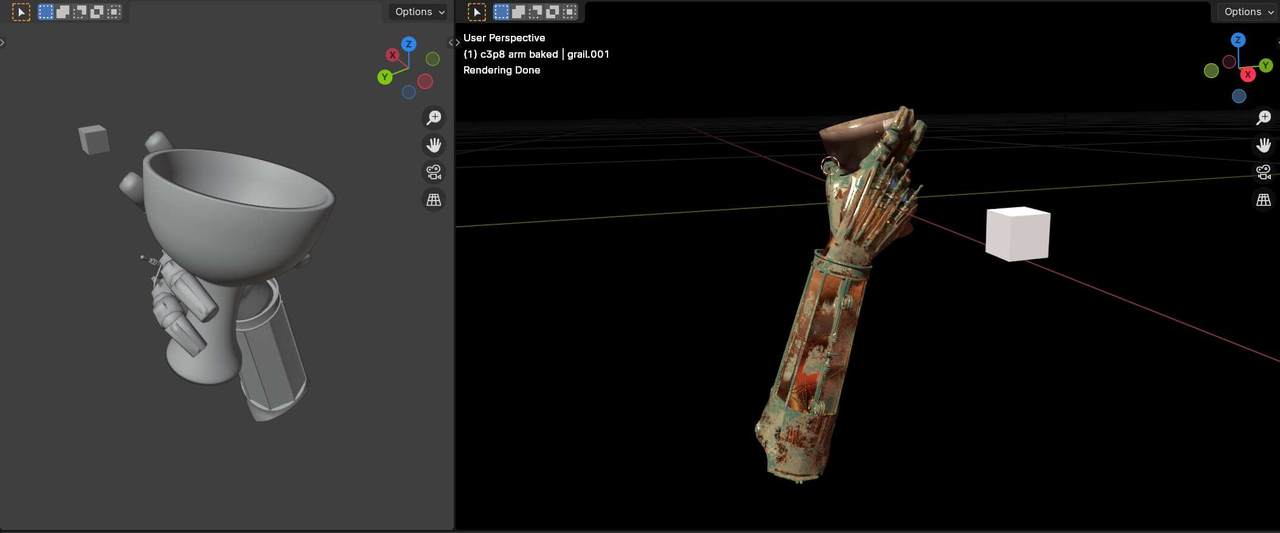
Task: Toggle camera view icon in right viewport
Action: 1264,172
